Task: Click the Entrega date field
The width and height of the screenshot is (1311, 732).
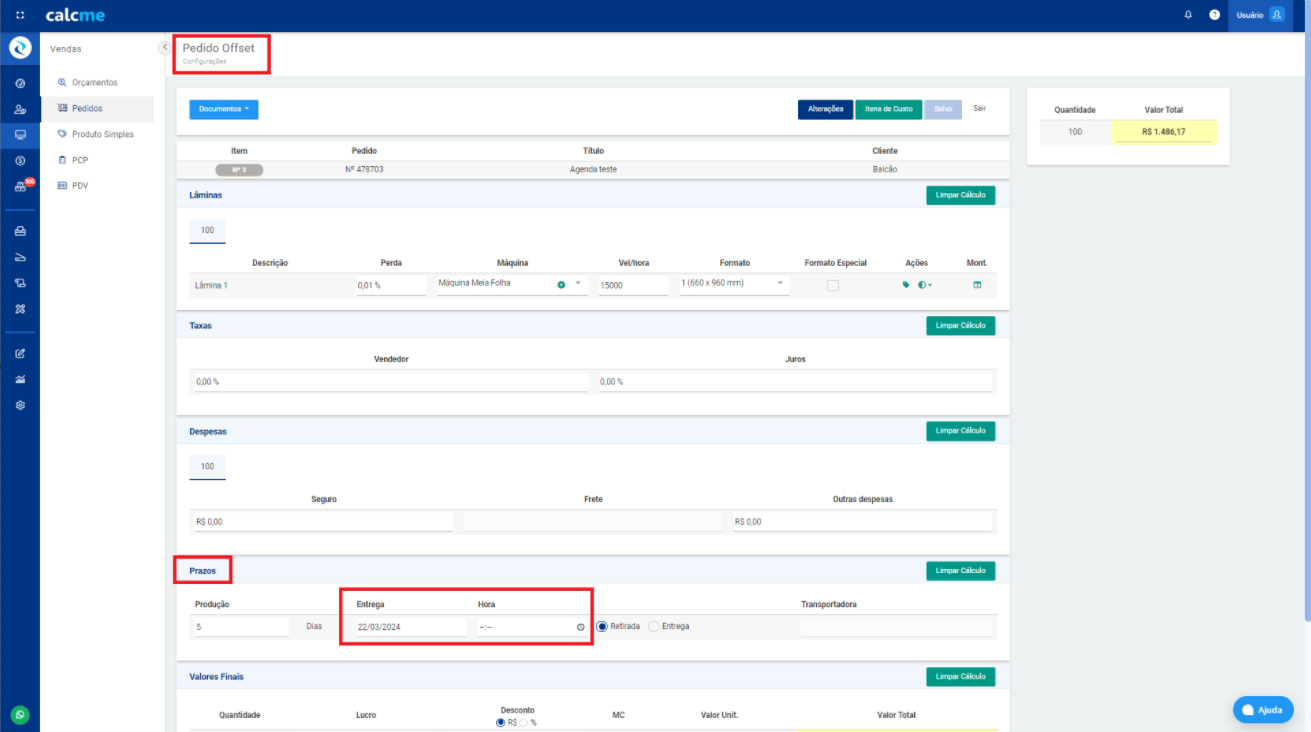Action: (x=410, y=627)
